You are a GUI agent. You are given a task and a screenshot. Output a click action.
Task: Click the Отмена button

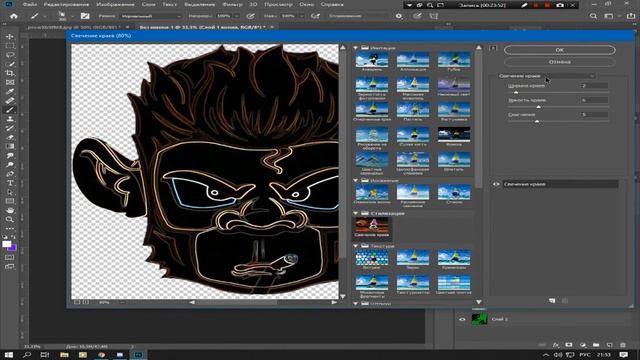point(560,62)
